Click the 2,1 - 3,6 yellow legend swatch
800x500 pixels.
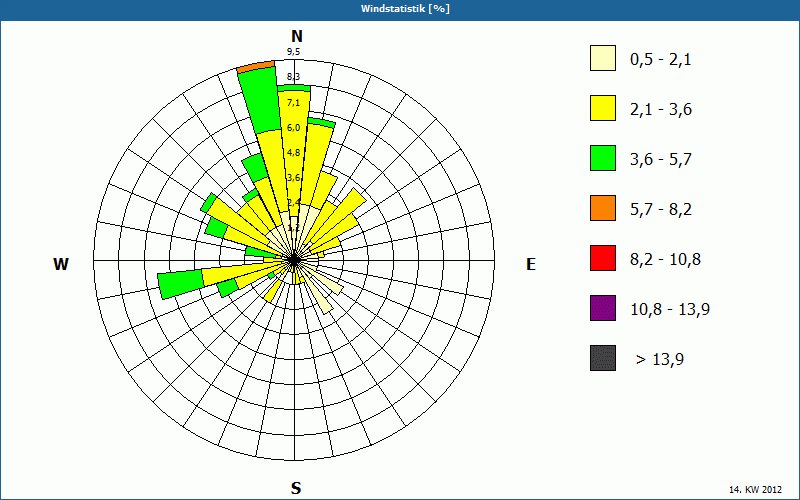603,108
